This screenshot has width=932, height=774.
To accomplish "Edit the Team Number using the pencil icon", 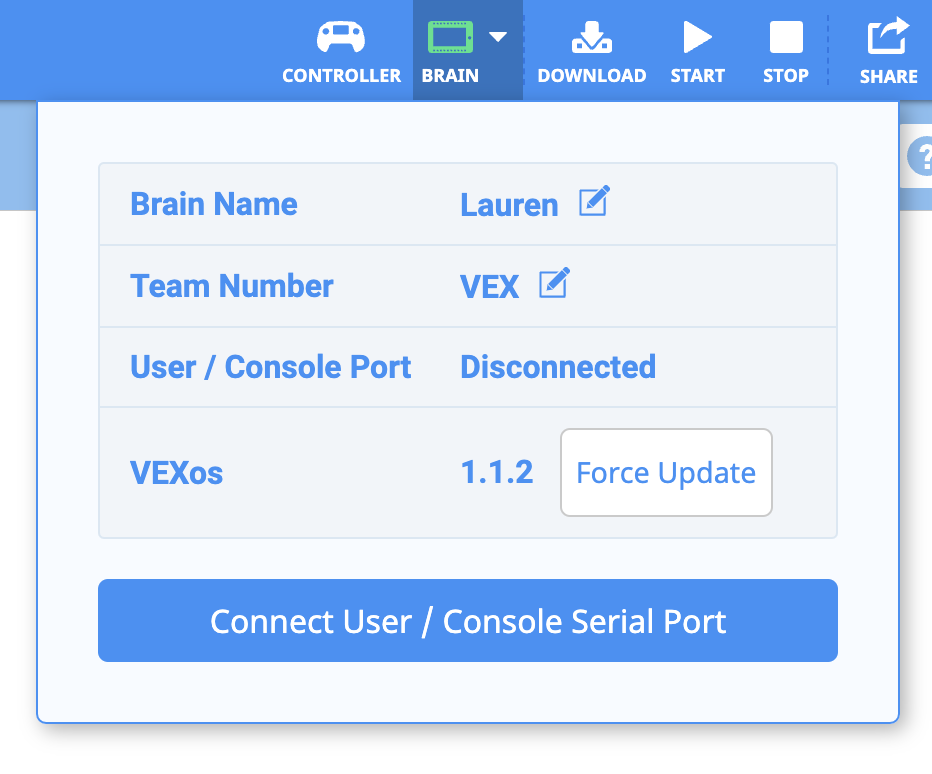I will click(555, 283).
